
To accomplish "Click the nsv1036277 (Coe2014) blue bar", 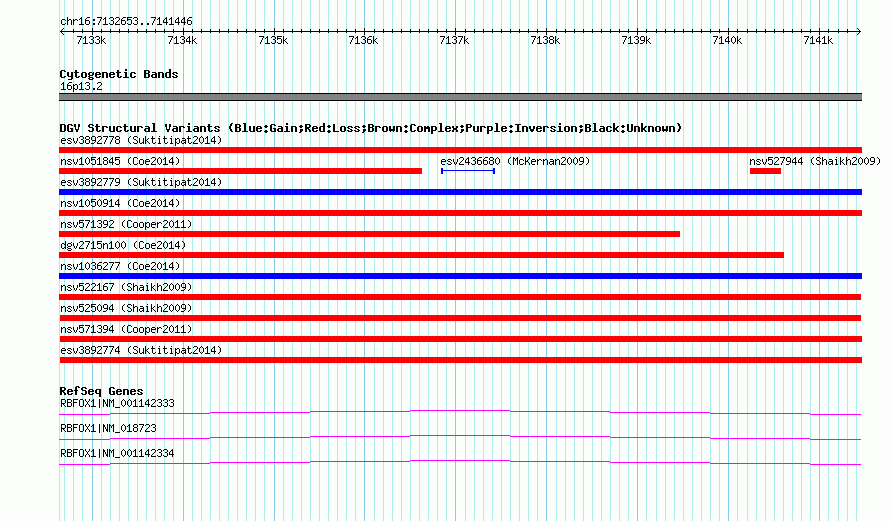I will (x=460, y=276).
